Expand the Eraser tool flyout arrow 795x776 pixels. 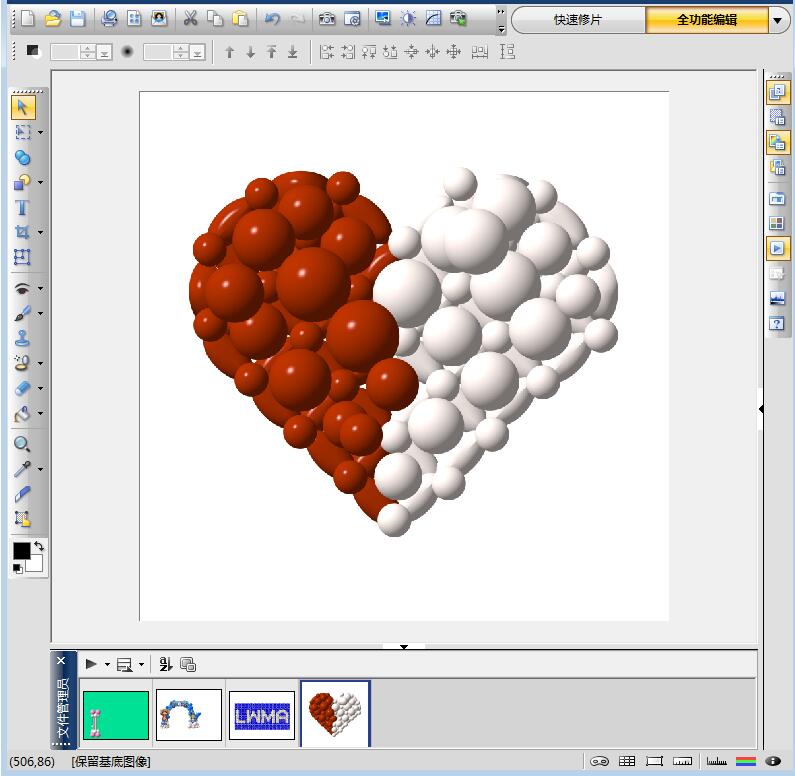[41, 389]
